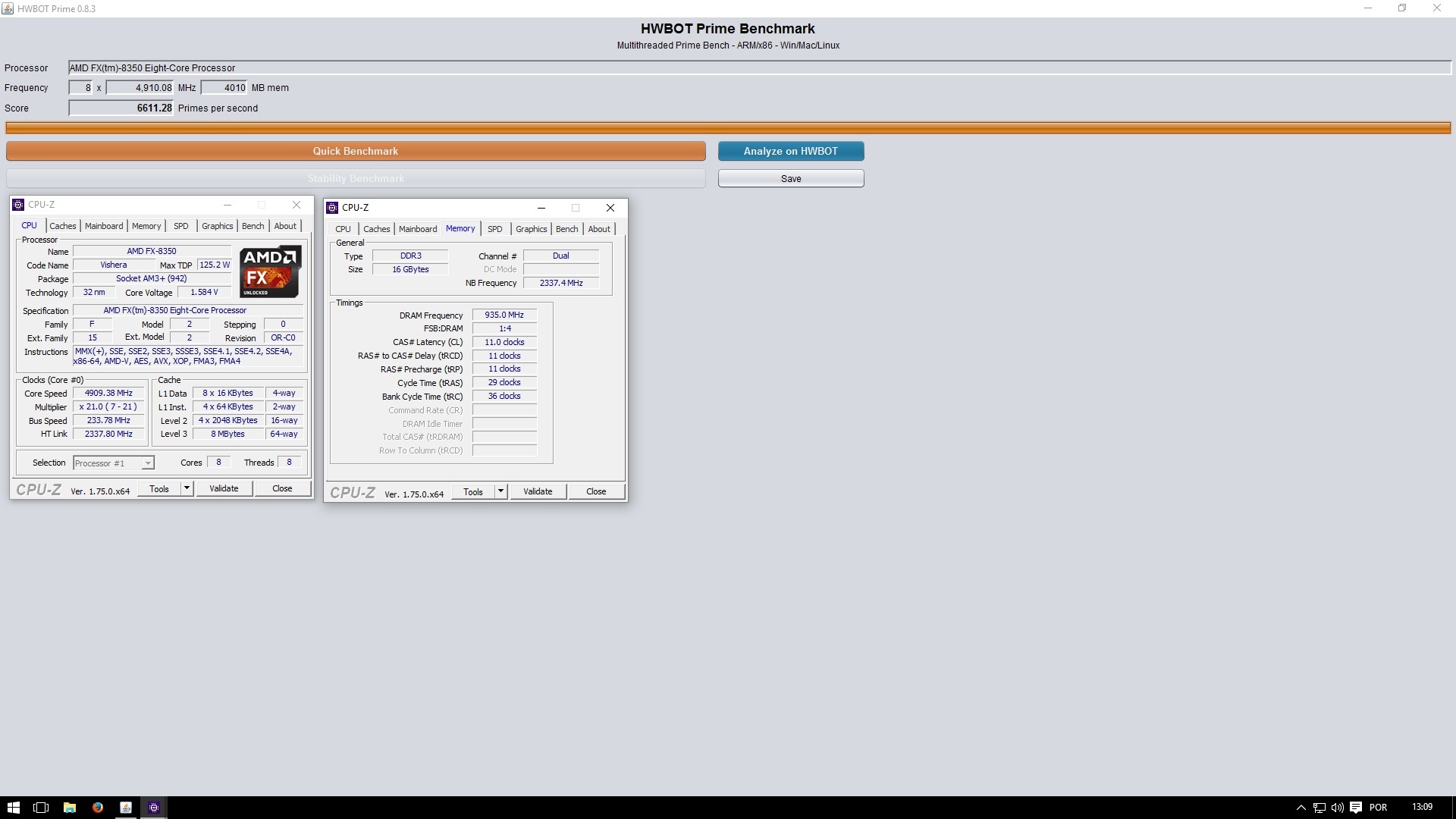Show hidden system tray icons
Image resolution: width=1456 pixels, height=819 pixels.
(1301, 808)
